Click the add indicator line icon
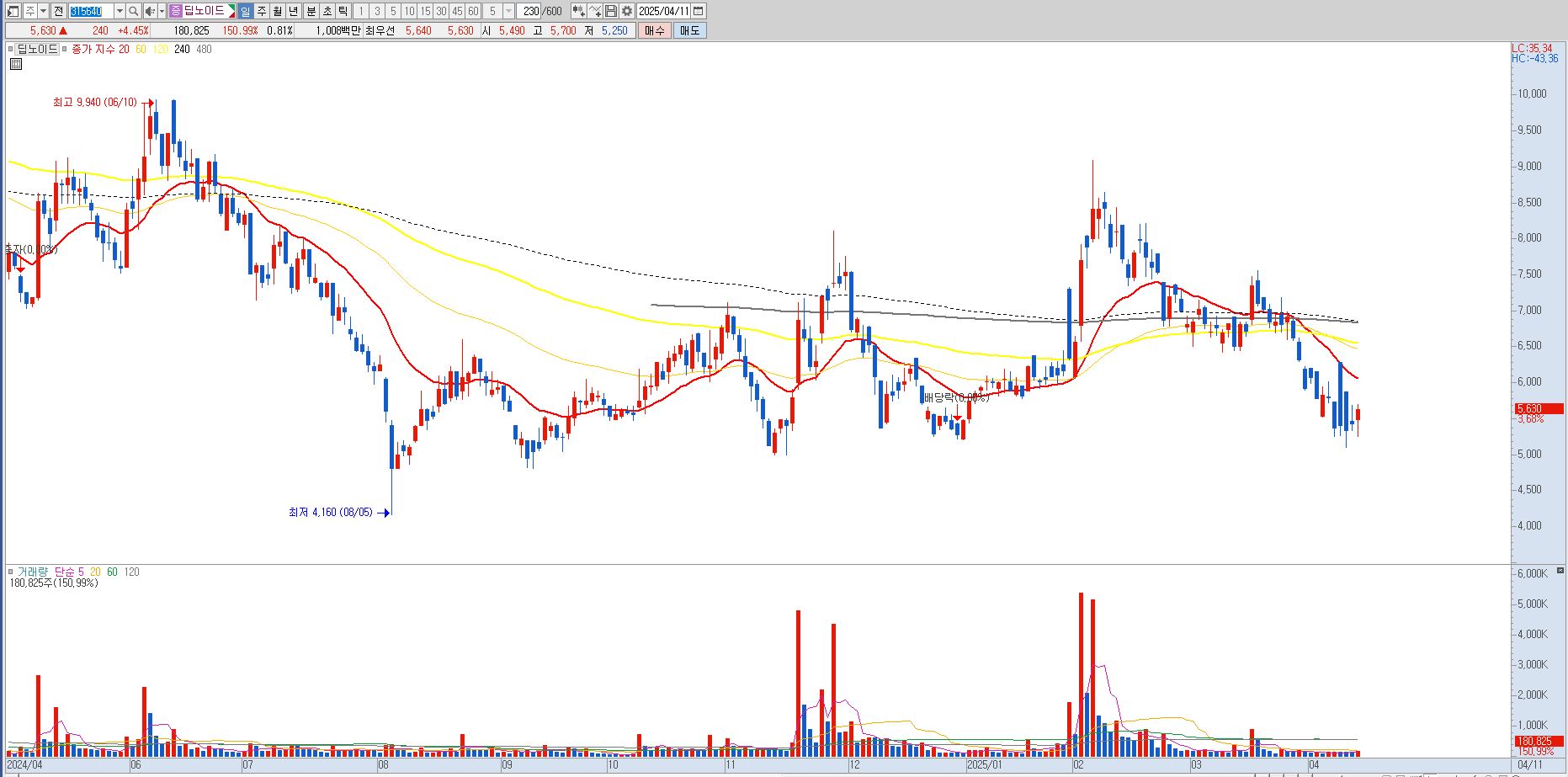 (x=595, y=11)
